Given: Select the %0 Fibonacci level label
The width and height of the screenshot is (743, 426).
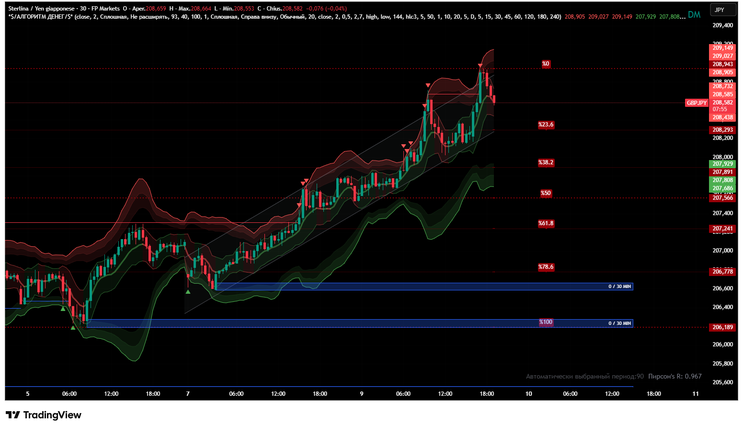Looking at the screenshot, I should pyautogui.click(x=546, y=63).
